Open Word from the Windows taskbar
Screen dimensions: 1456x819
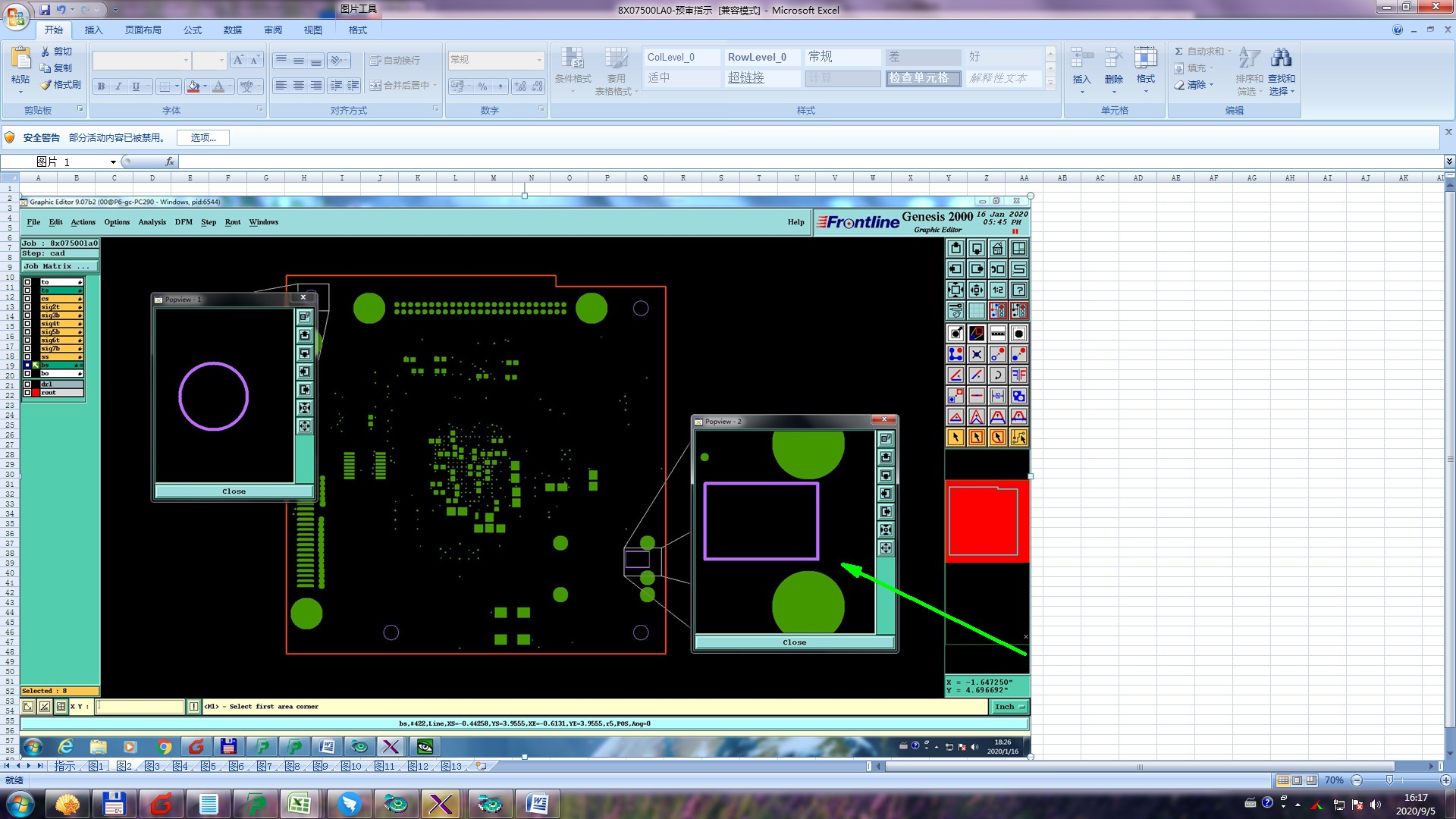(537, 803)
